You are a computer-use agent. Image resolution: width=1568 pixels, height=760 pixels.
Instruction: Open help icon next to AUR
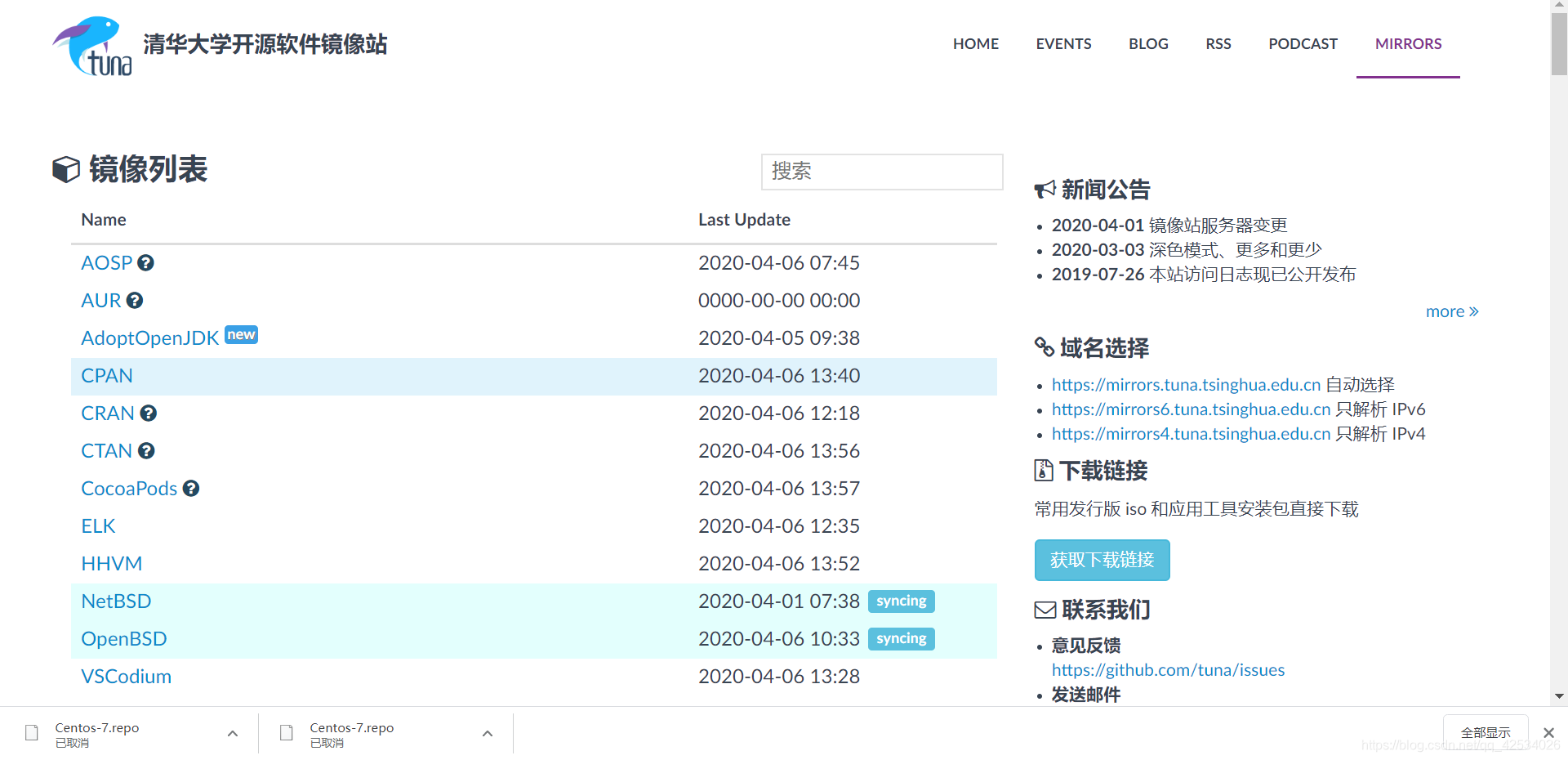pyautogui.click(x=135, y=301)
